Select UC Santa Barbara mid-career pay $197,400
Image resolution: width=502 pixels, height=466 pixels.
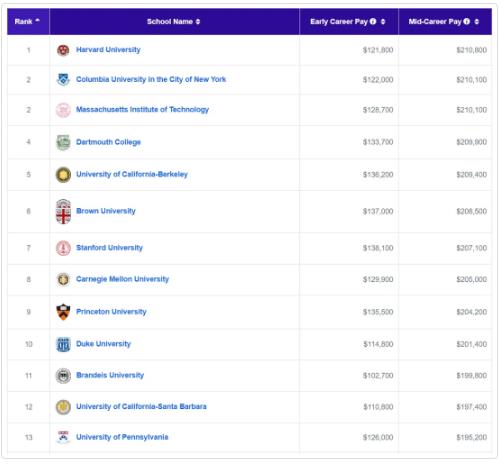coord(472,407)
